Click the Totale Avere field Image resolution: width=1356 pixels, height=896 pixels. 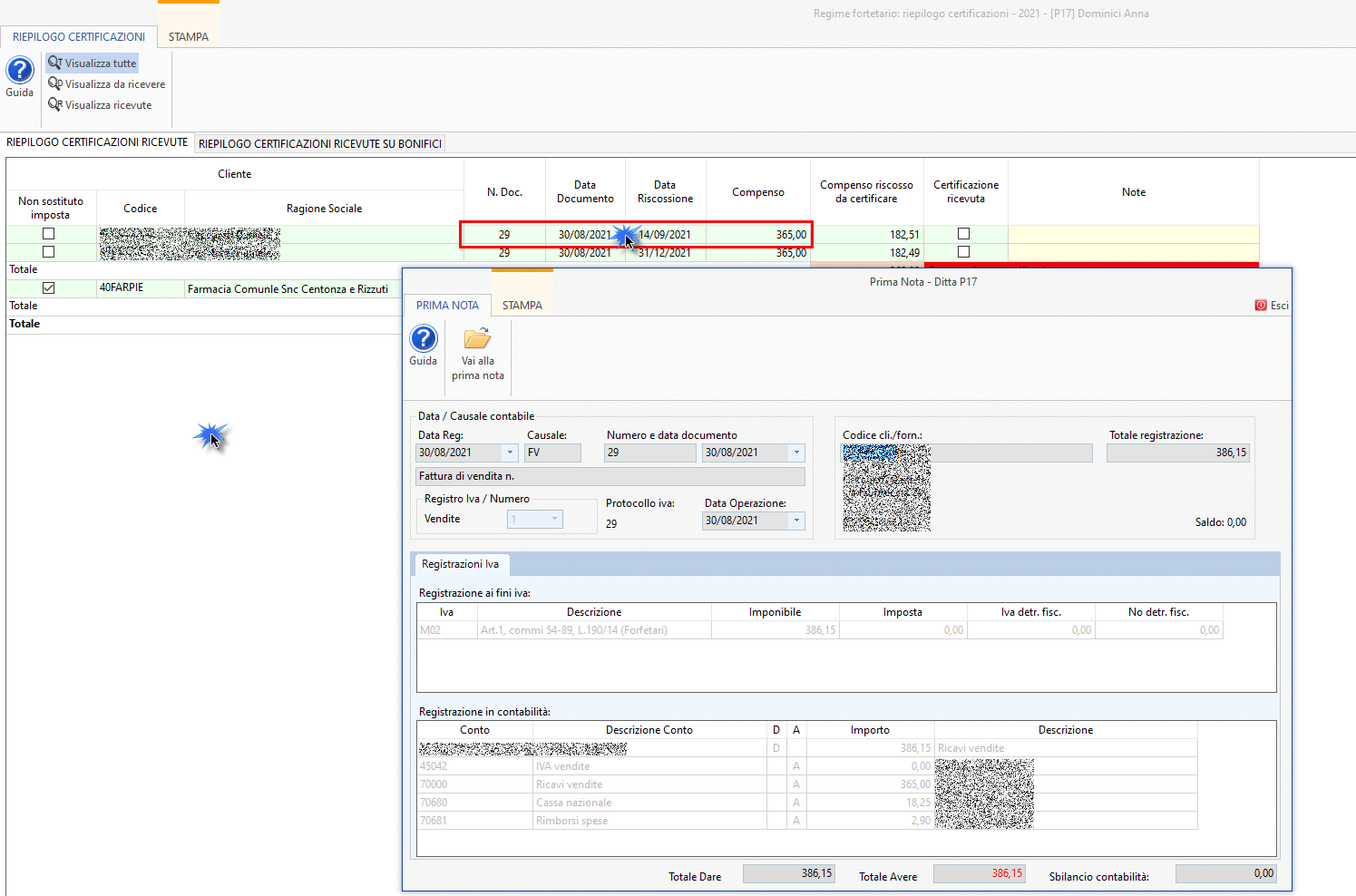[x=979, y=873]
